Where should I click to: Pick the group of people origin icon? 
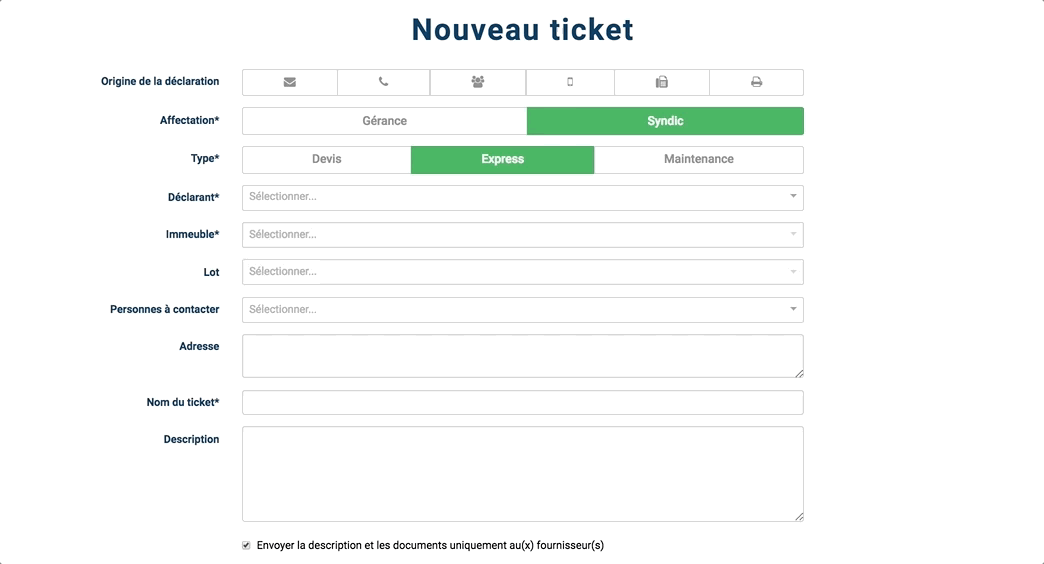point(478,82)
